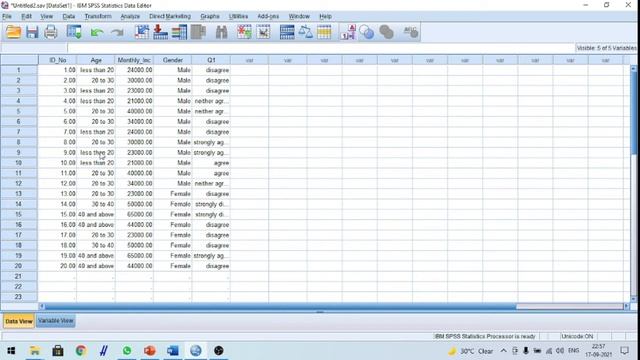Click Monthly_Inc cell 65000.00 in row 15
The image size is (640, 360).
(134, 214)
